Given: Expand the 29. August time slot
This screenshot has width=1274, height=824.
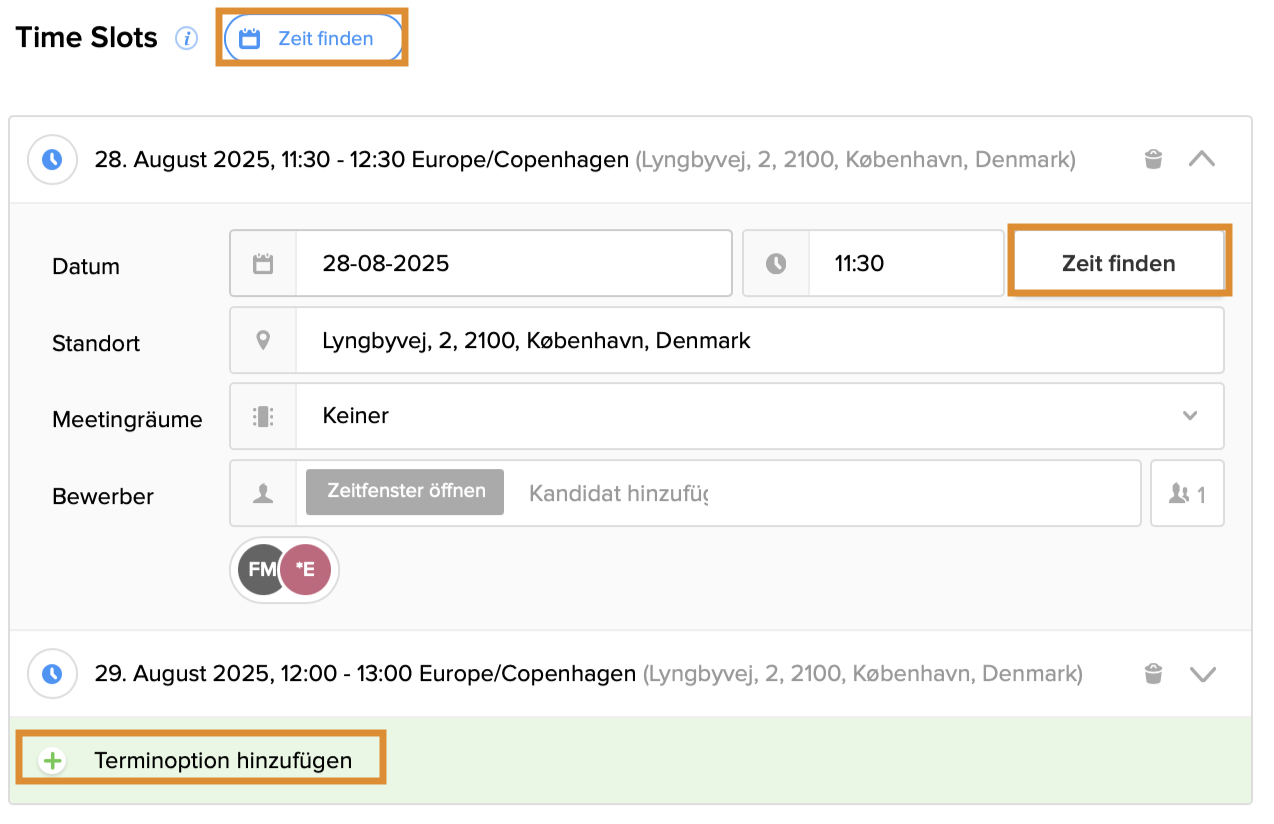Looking at the screenshot, I should click(x=1202, y=674).
